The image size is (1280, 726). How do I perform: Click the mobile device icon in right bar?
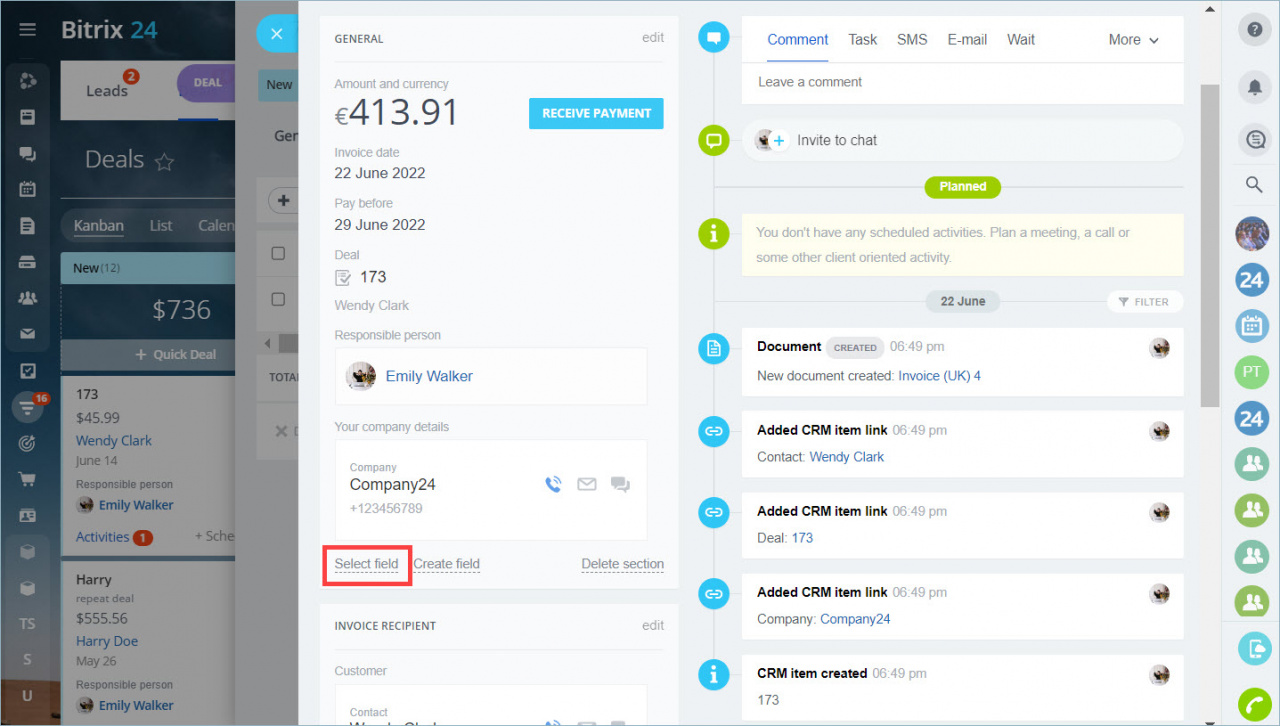(x=1254, y=649)
